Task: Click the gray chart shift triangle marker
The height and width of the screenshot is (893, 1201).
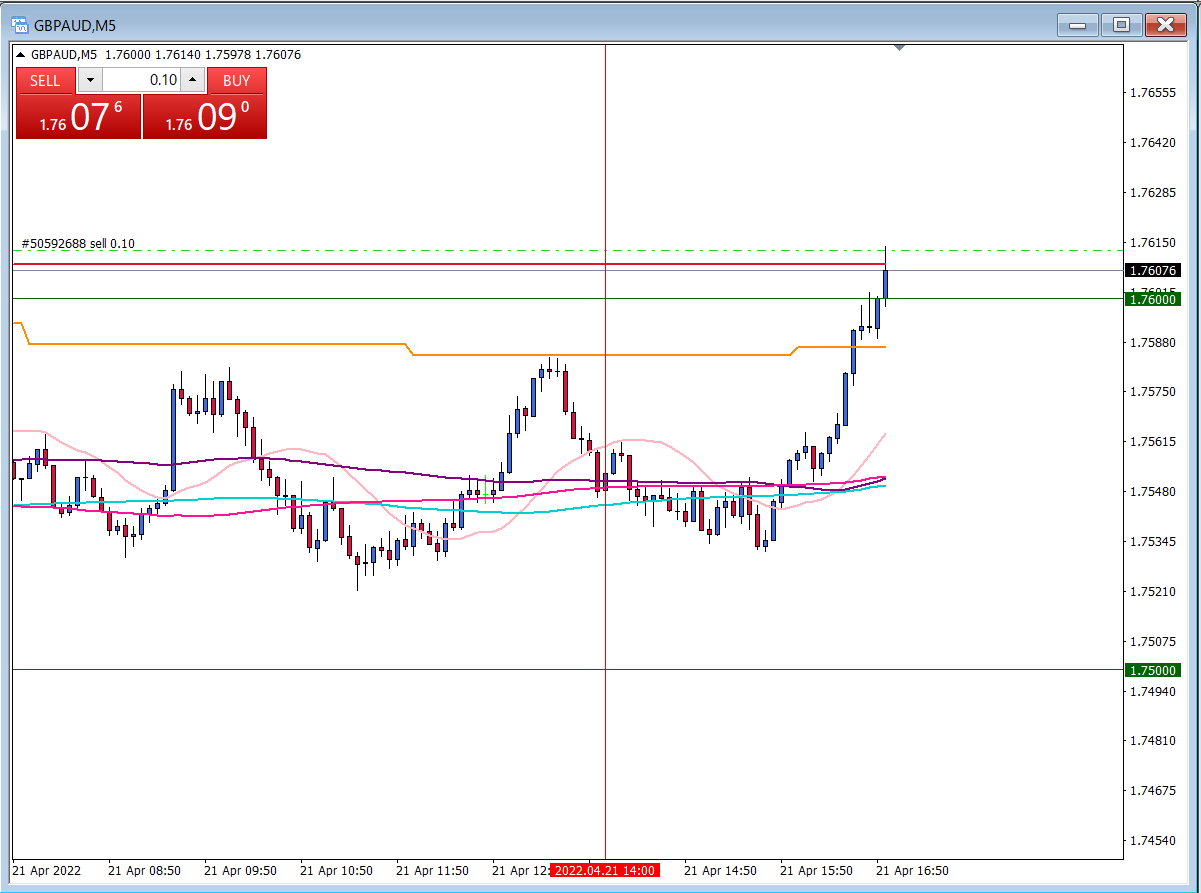Action: pyautogui.click(x=899, y=47)
